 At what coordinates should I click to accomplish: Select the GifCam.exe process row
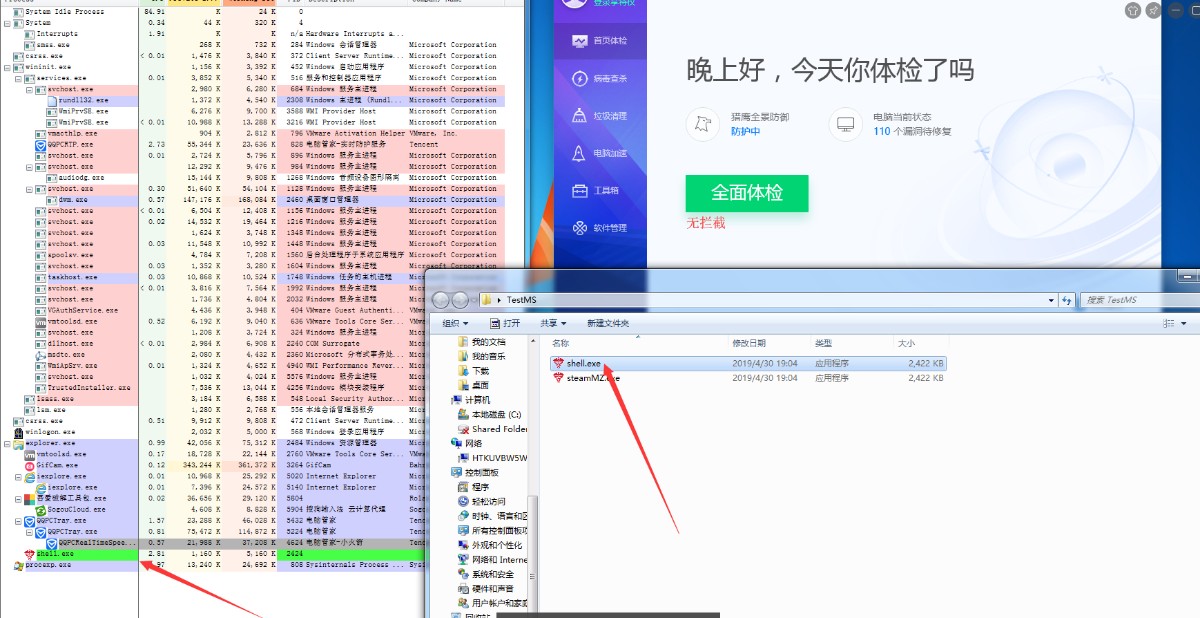click(210, 465)
